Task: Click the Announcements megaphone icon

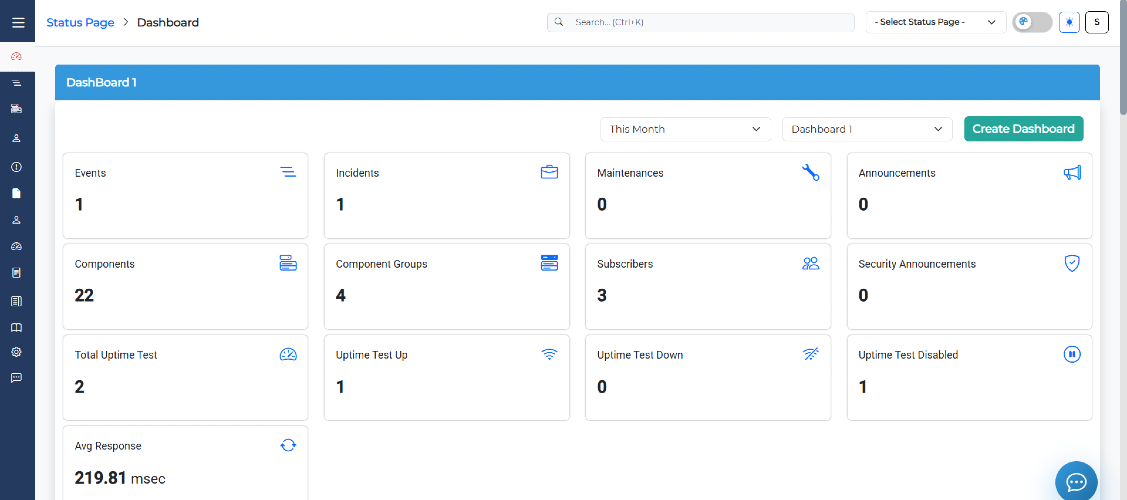Action: (x=1072, y=172)
